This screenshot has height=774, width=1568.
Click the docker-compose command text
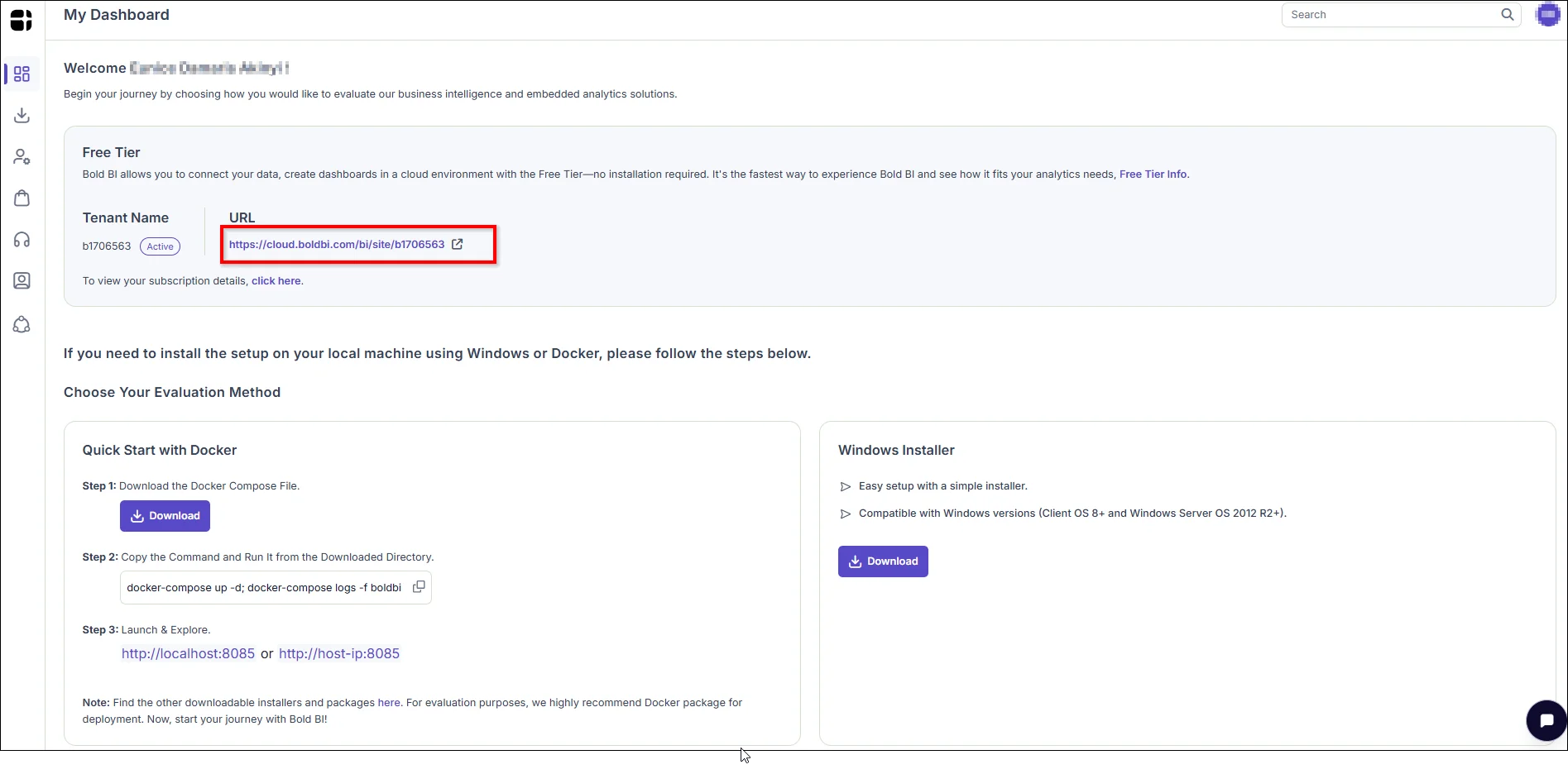click(x=264, y=588)
